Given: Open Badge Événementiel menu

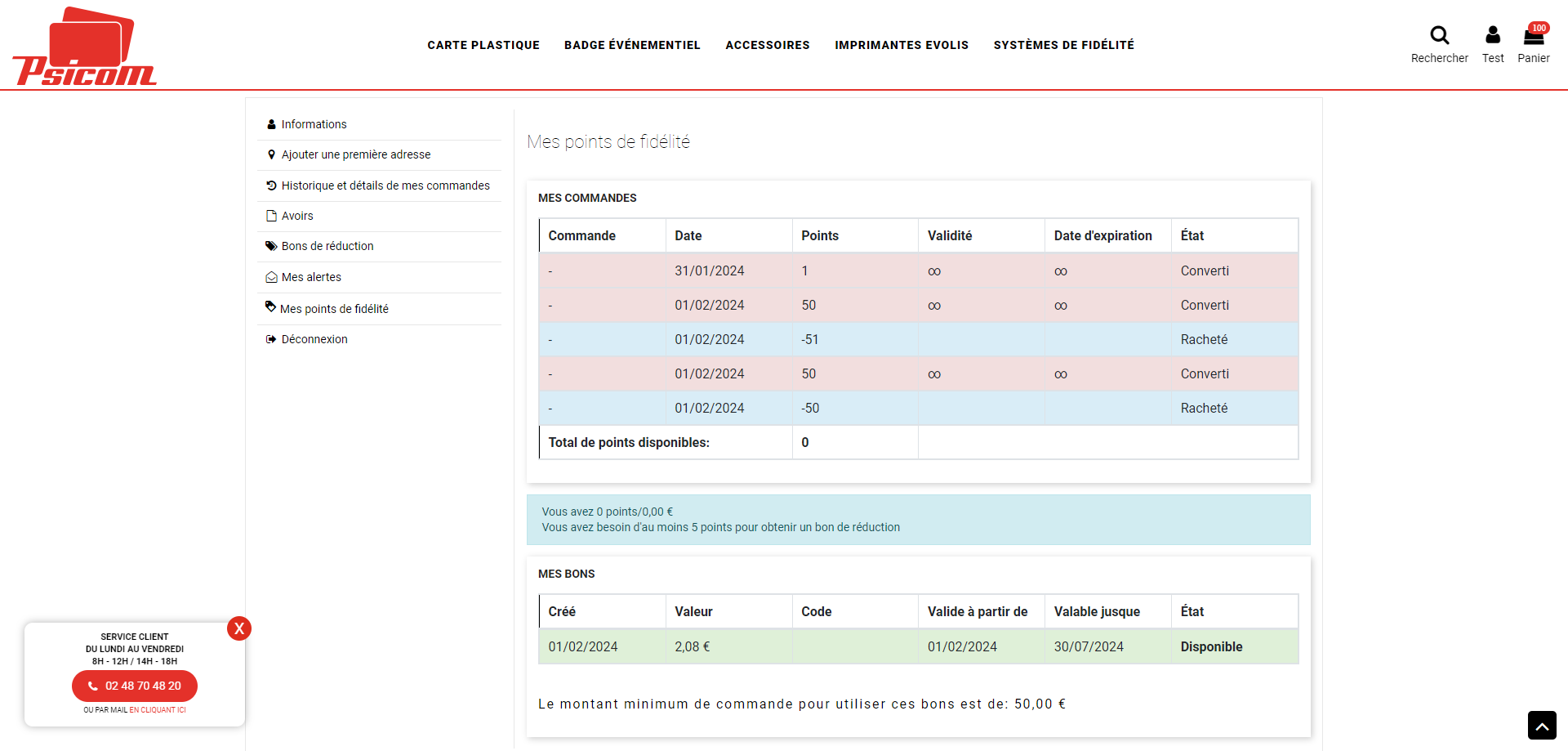Looking at the screenshot, I should coord(632,45).
